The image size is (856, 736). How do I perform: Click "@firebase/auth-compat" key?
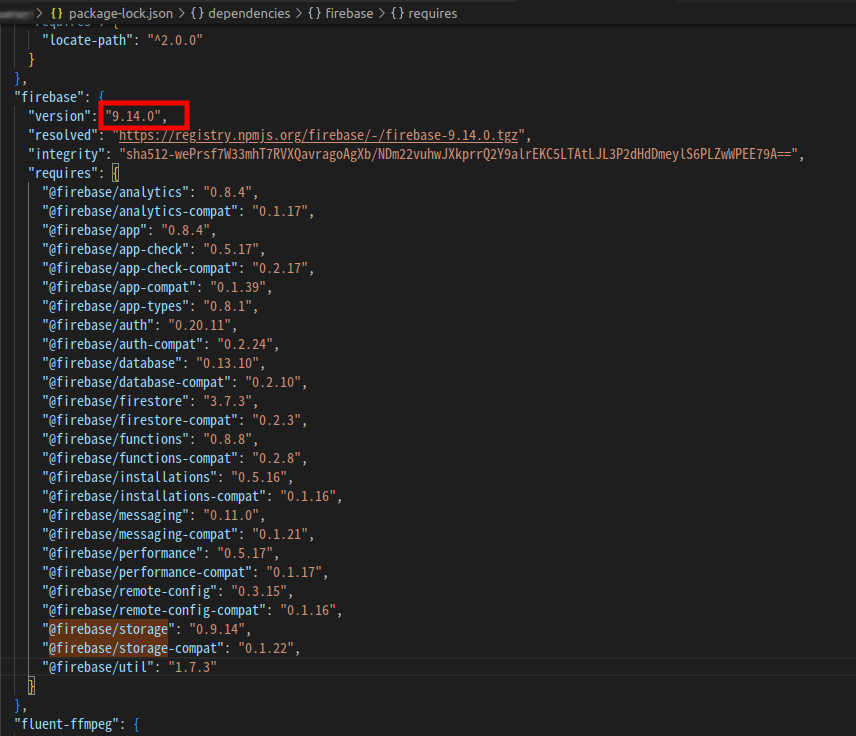(x=122, y=345)
